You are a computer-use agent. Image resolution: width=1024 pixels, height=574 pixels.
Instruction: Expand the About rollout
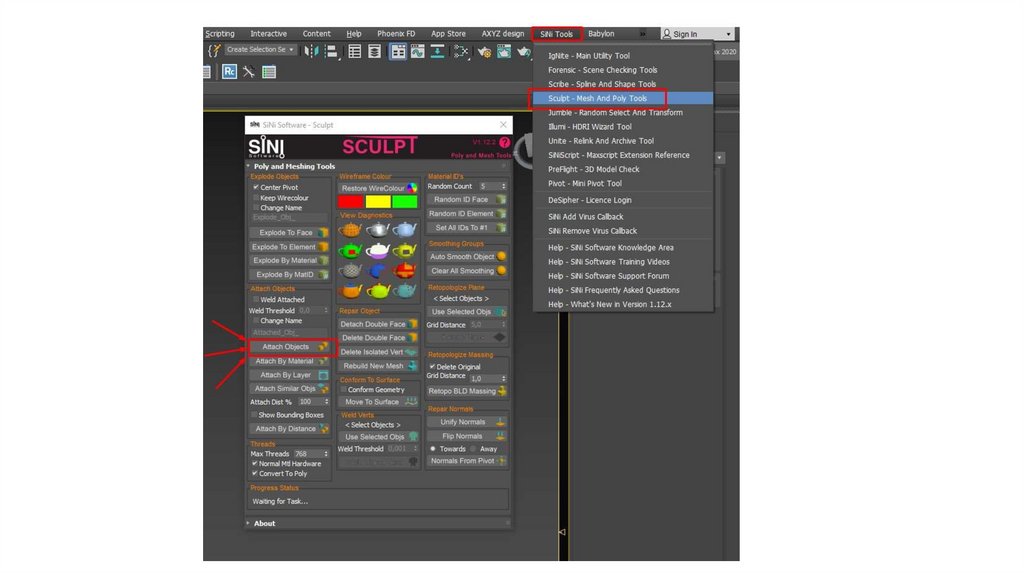(x=248, y=524)
